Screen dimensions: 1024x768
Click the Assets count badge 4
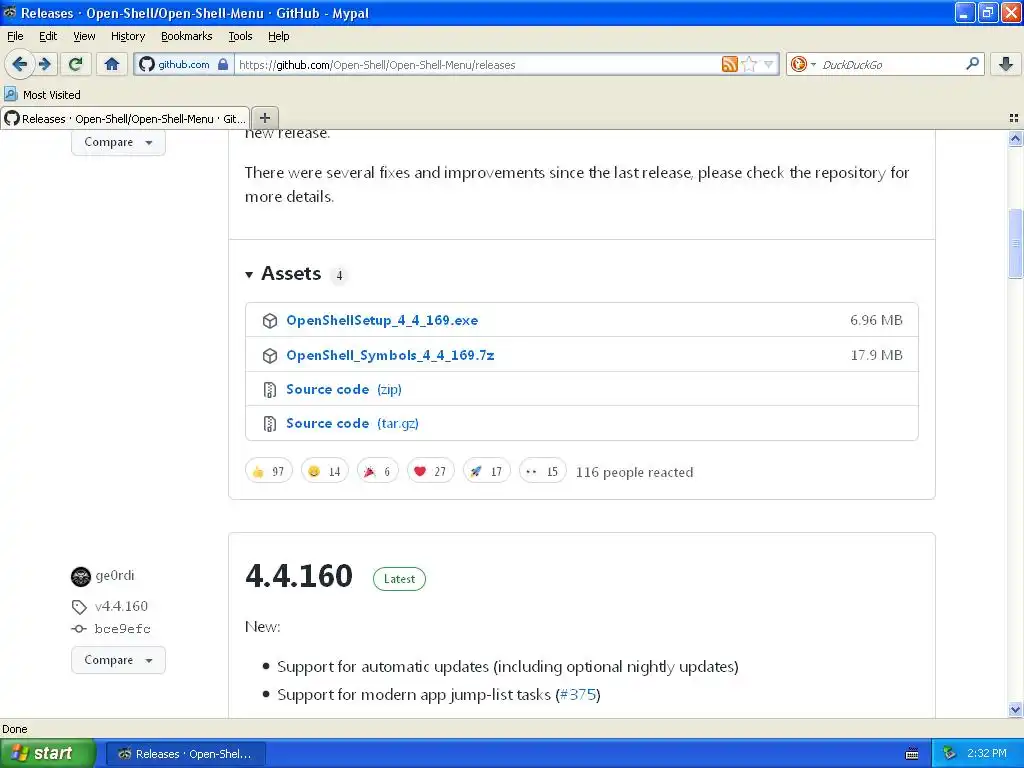(x=339, y=276)
